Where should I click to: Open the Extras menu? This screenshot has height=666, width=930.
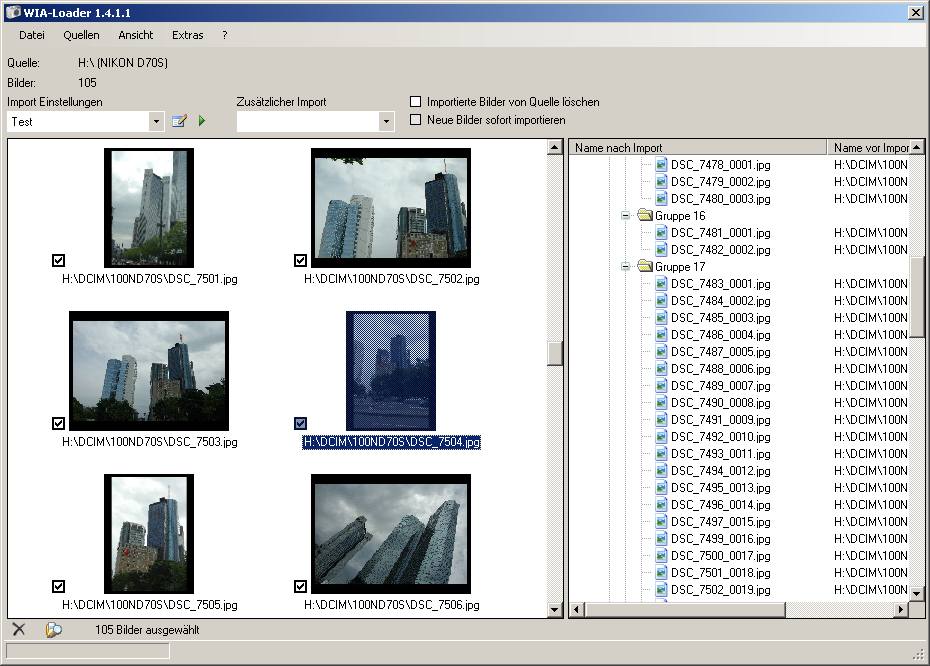pyautogui.click(x=187, y=35)
